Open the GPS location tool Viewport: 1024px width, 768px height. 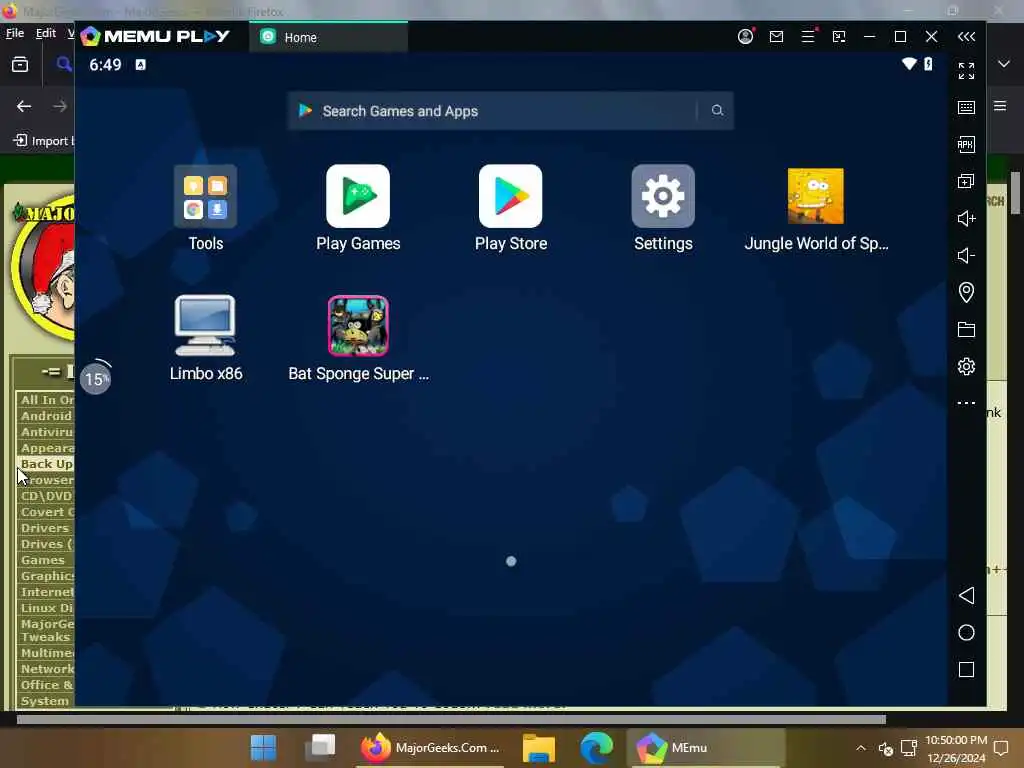point(967,292)
